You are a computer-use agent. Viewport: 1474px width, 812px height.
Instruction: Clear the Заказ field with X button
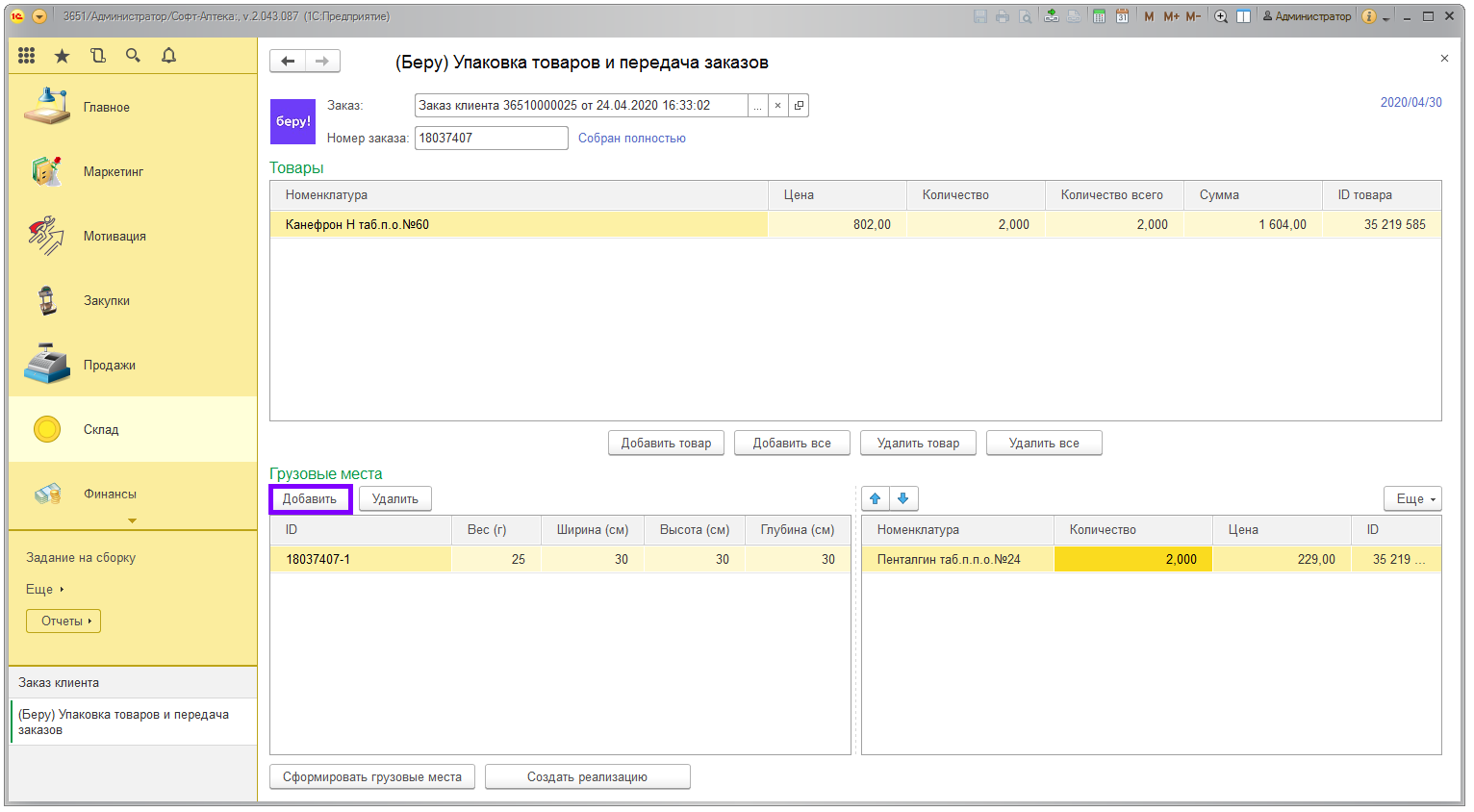click(777, 106)
